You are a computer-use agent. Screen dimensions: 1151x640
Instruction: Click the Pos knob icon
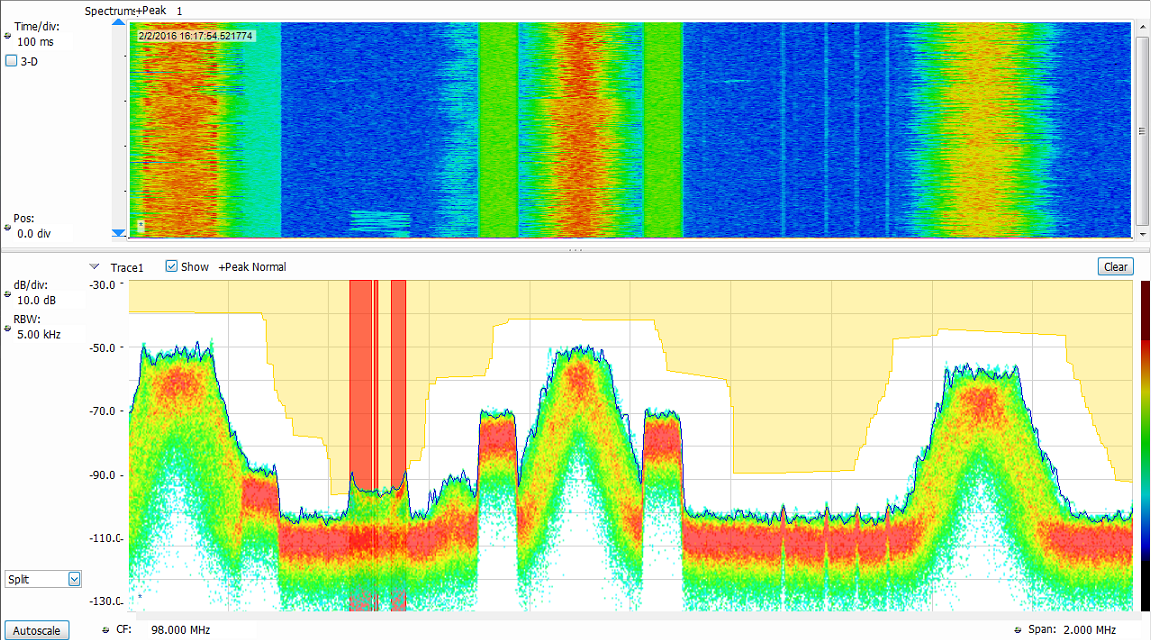point(9,227)
